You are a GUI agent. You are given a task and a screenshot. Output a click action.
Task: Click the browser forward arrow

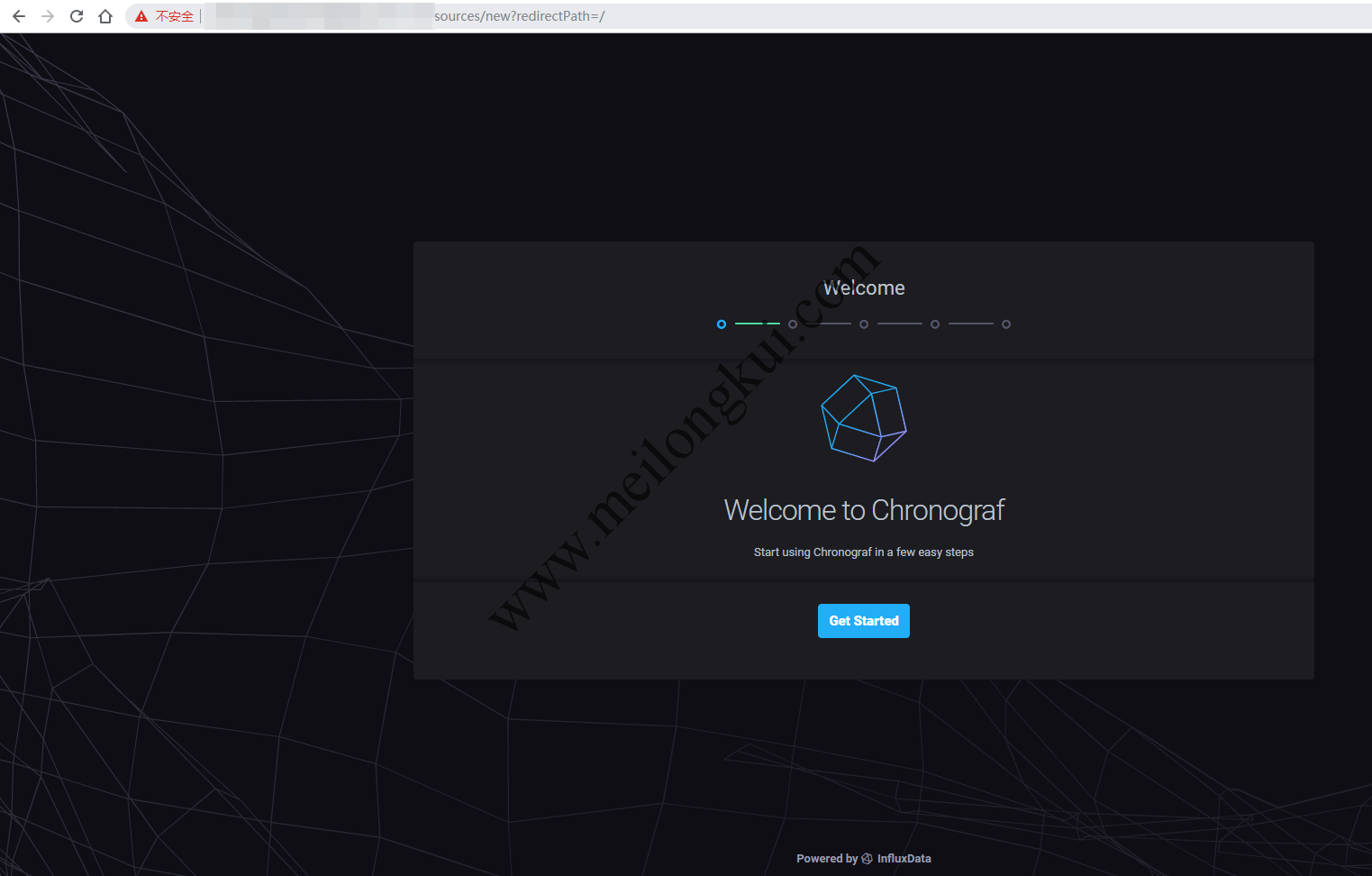coord(48,16)
